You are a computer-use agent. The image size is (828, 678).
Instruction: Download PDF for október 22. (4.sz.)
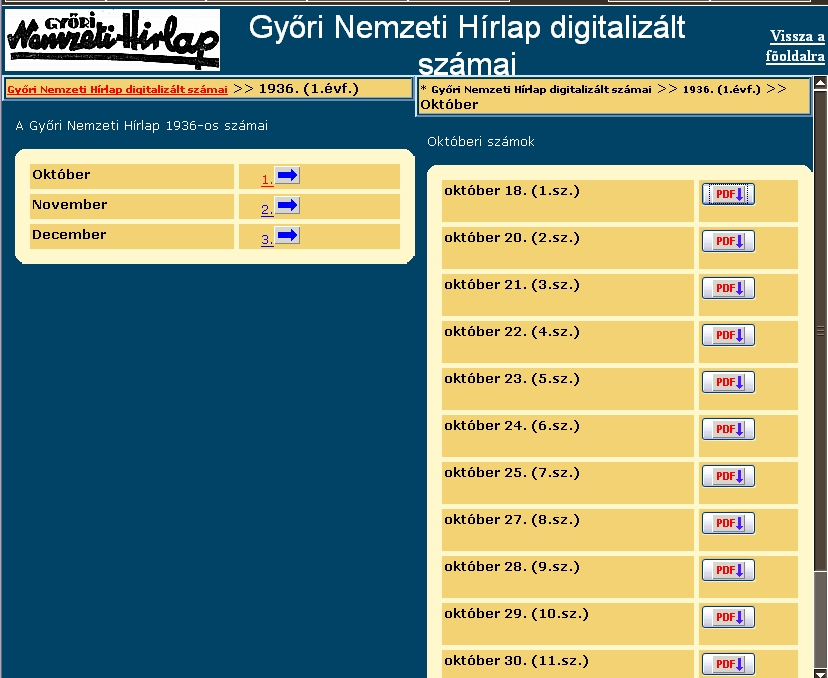tap(728, 335)
